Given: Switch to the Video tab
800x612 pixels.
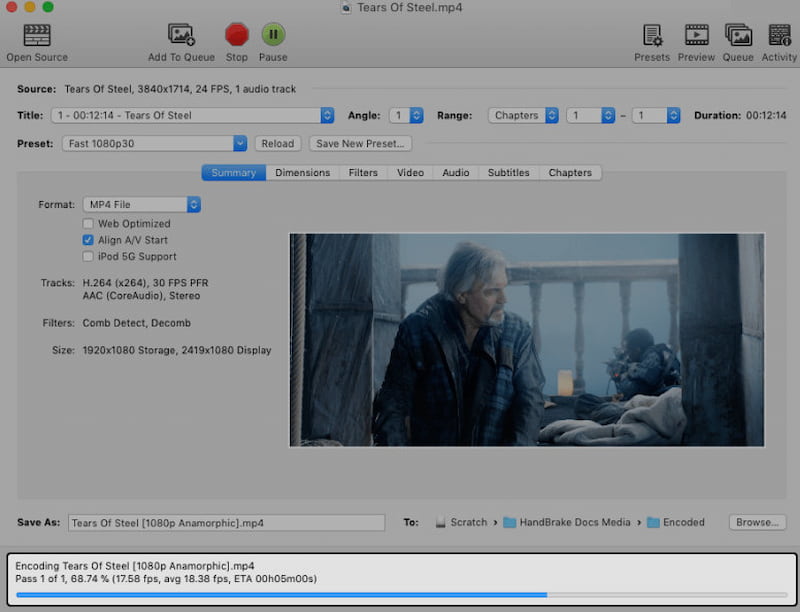Looking at the screenshot, I should [x=411, y=172].
